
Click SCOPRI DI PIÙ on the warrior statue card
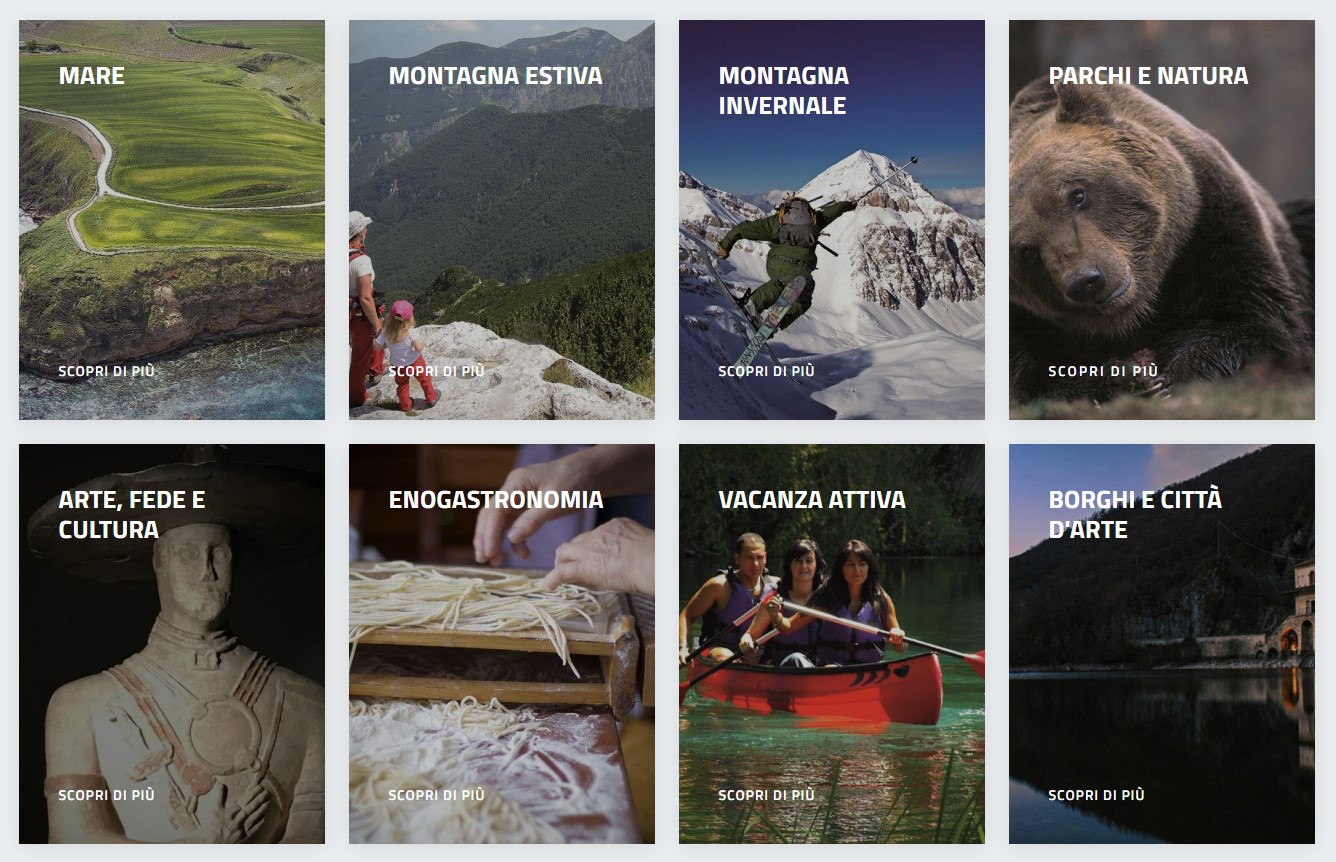point(107,795)
